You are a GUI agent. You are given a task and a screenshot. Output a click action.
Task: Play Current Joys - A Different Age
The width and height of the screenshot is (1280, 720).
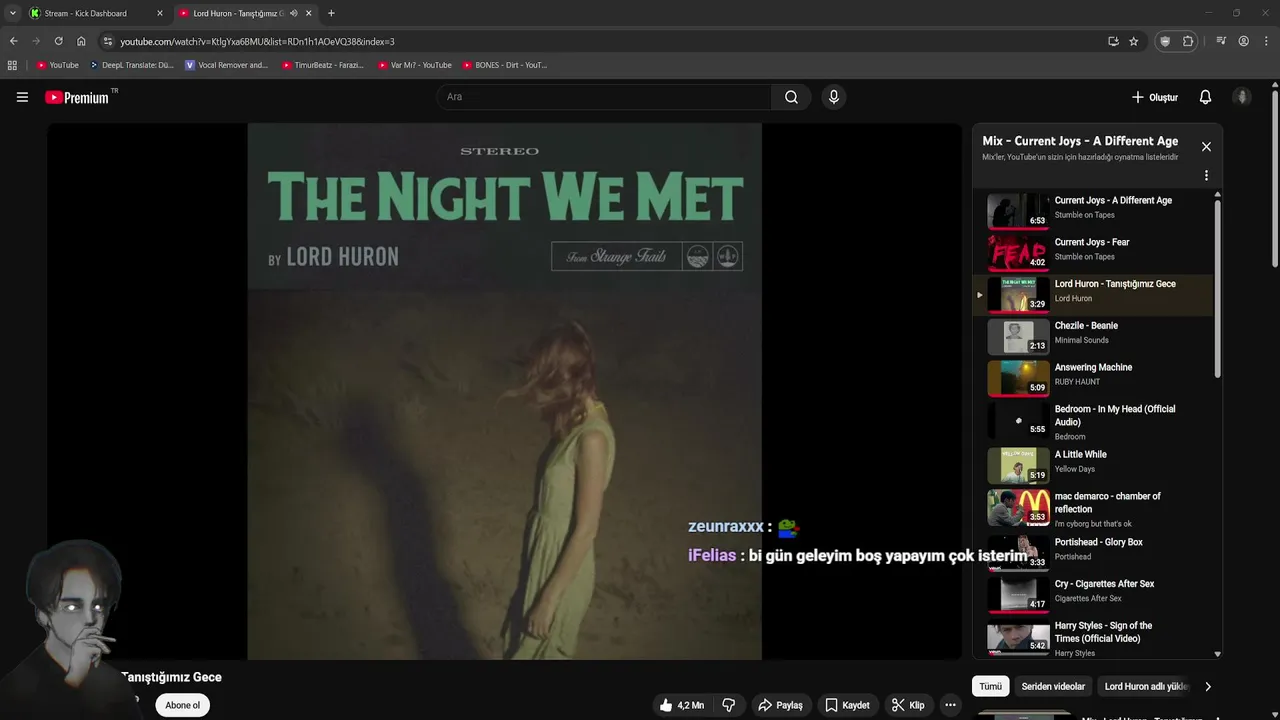click(1093, 209)
